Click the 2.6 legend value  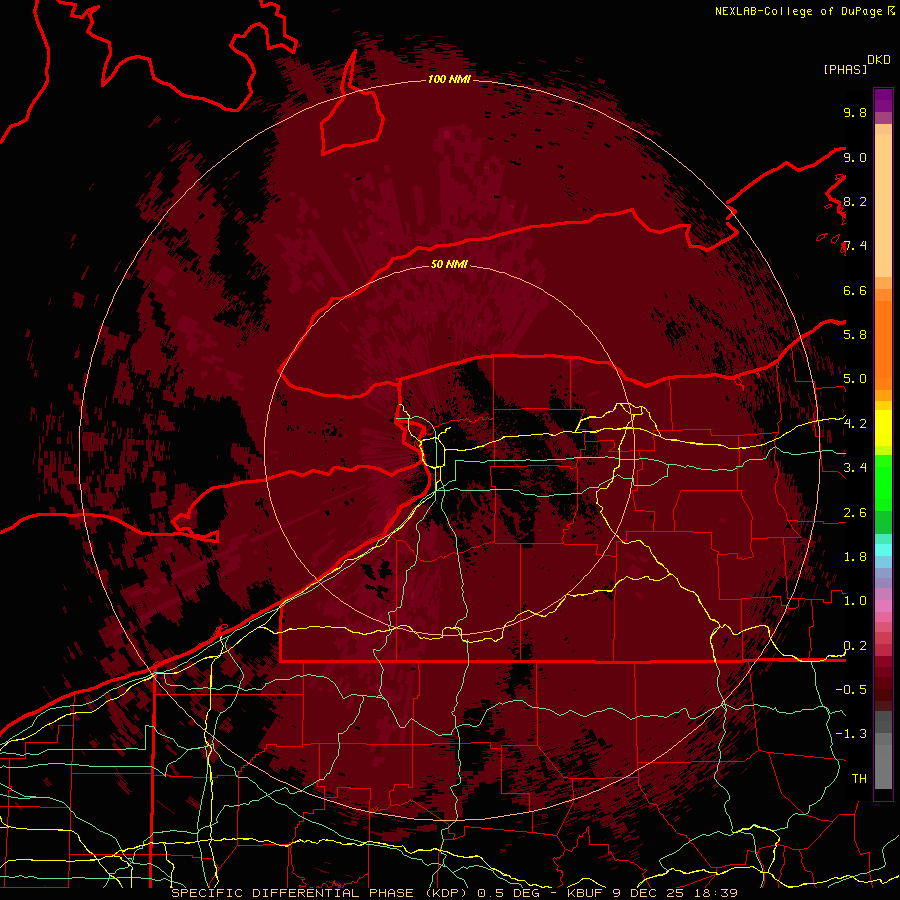pyautogui.click(x=855, y=513)
